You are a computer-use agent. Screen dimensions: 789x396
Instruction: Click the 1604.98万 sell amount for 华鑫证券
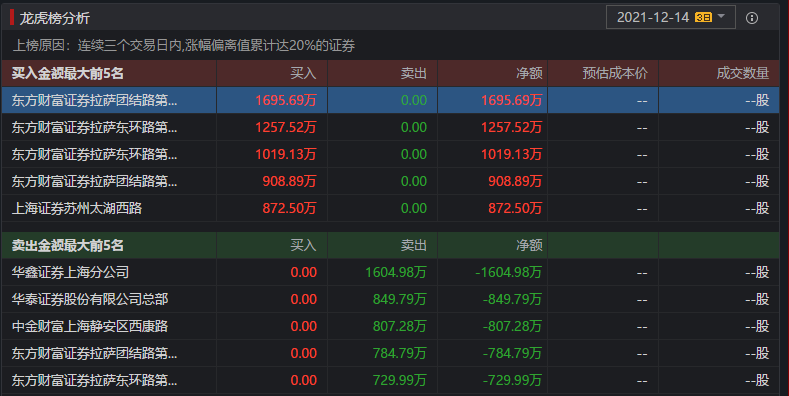coord(396,272)
